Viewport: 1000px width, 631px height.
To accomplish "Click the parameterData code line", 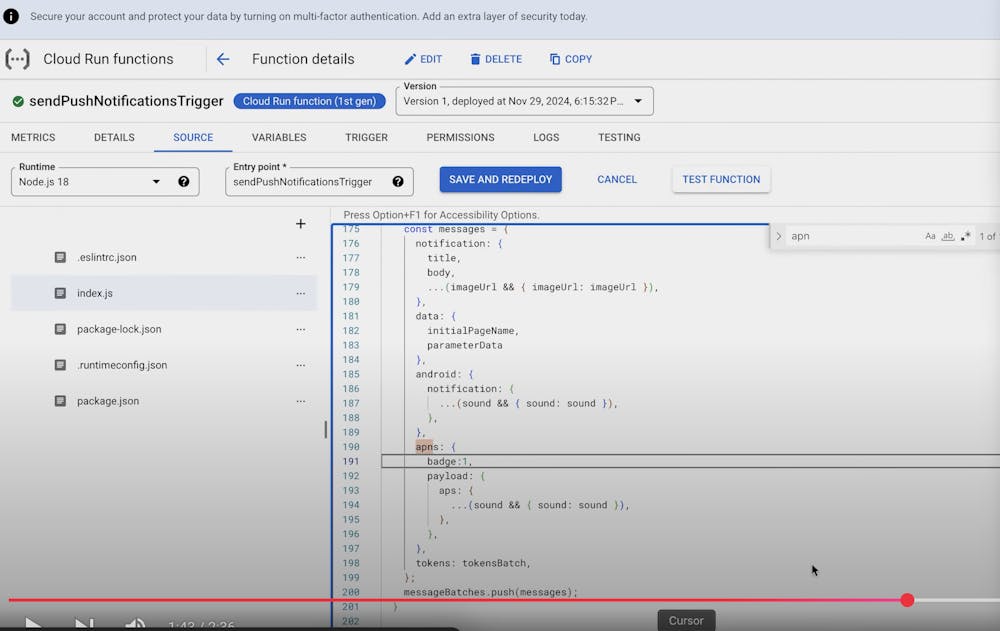I will (x=464, y=346).
